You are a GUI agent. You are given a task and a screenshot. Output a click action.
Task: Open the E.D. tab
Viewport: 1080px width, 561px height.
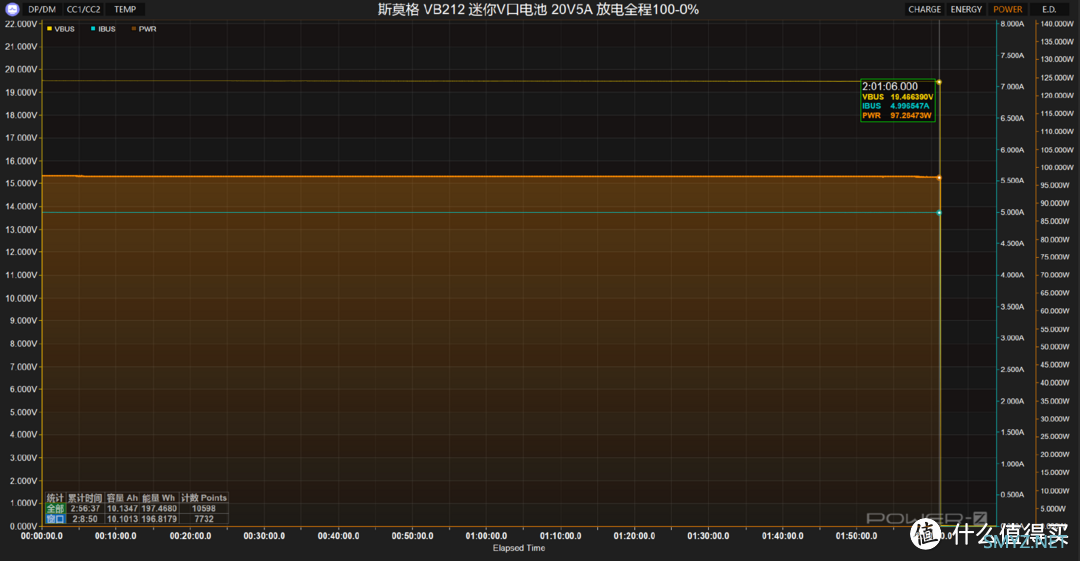coord(1049,10)
